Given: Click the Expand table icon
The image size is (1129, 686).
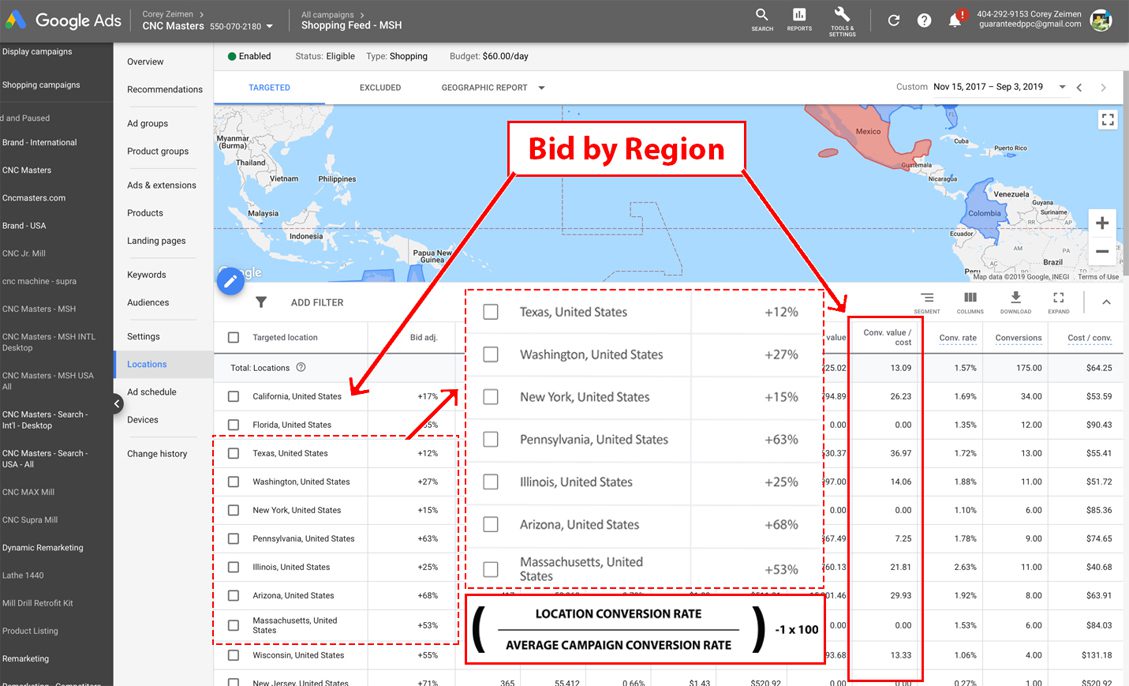Looking at the screenshot, I should (1058, 302).
